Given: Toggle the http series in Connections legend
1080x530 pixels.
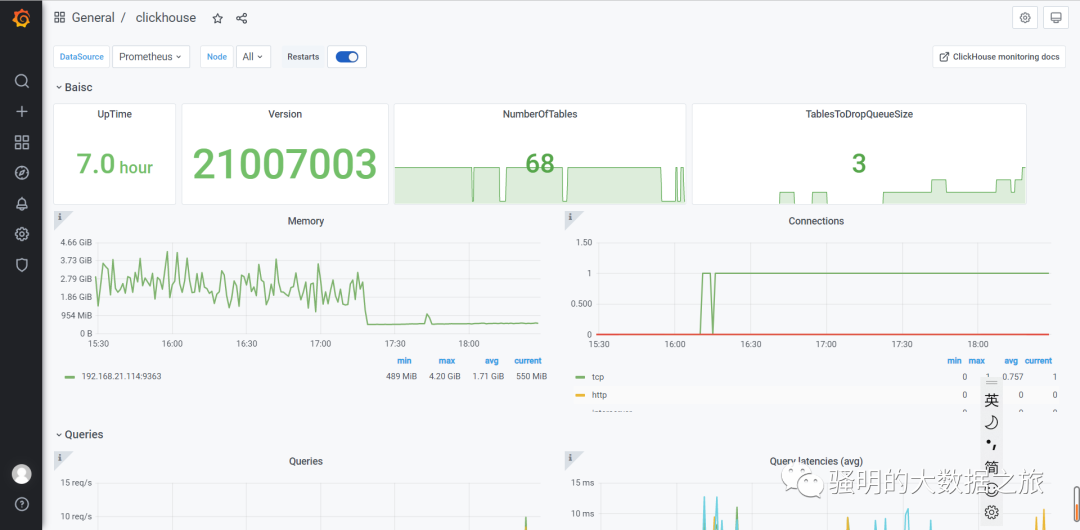Looking at the screenshot, I should click(x=599, y=395).
